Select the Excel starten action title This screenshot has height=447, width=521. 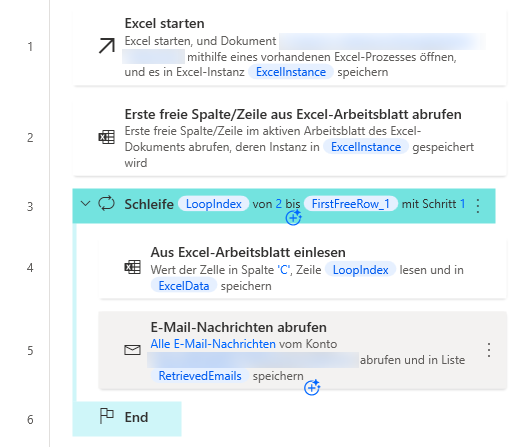164,23
